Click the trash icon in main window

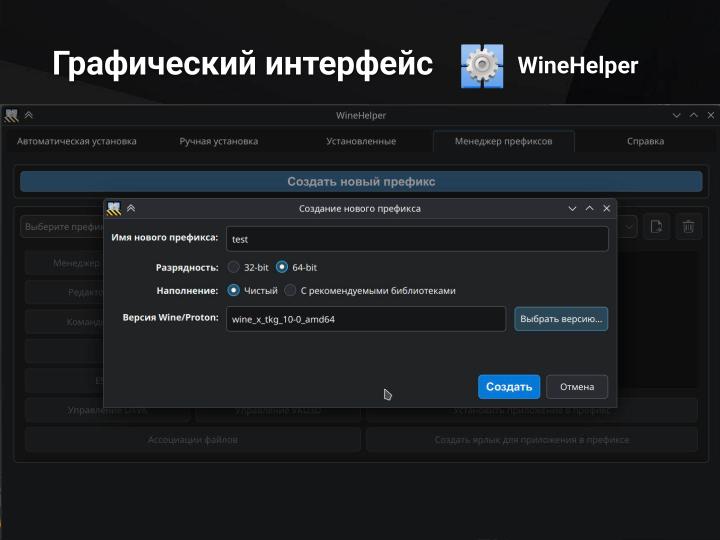[x=688, y=226]
